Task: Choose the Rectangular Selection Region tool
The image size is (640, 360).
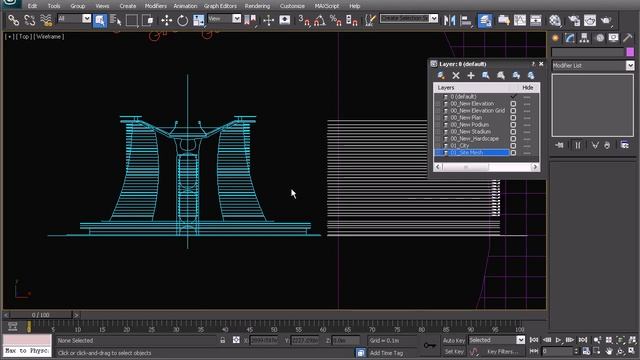Action: (132, 20)
